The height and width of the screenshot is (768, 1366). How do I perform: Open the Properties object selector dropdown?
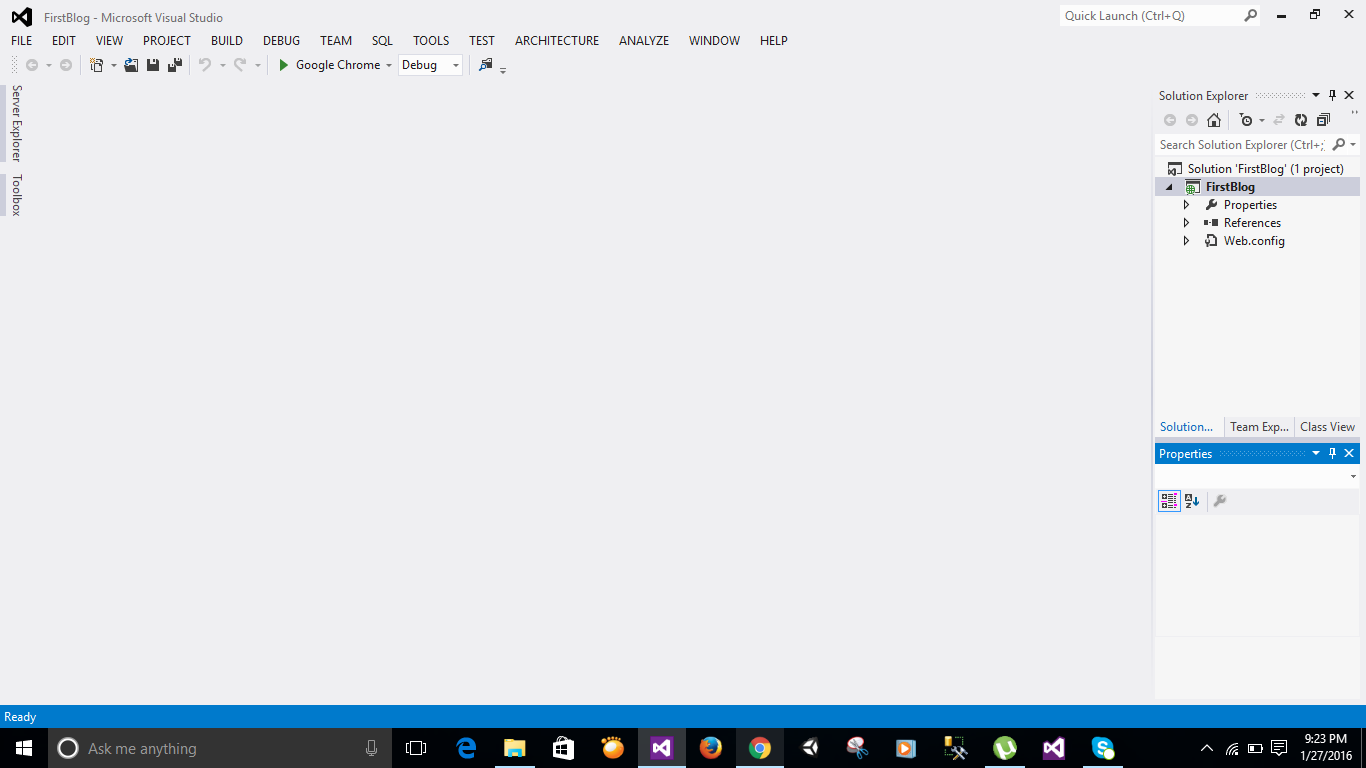tap(1353, 478)
